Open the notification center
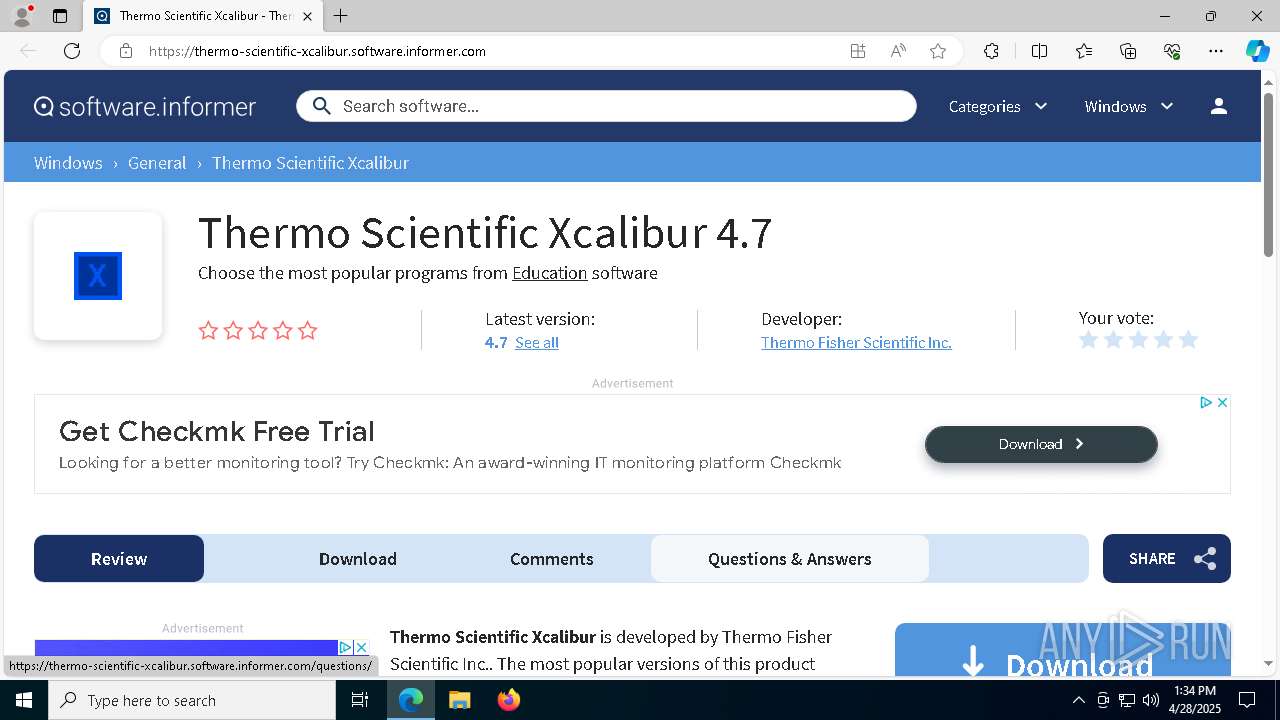 pyautogui.click(x=1247, y=700)
